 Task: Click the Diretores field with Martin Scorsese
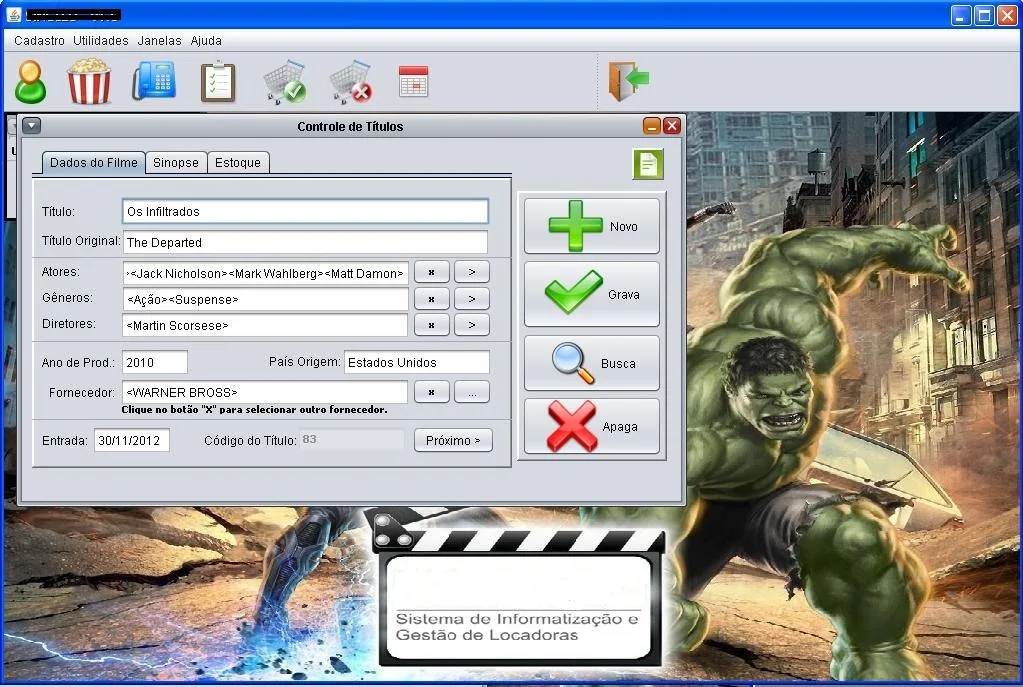pos(265,325)
